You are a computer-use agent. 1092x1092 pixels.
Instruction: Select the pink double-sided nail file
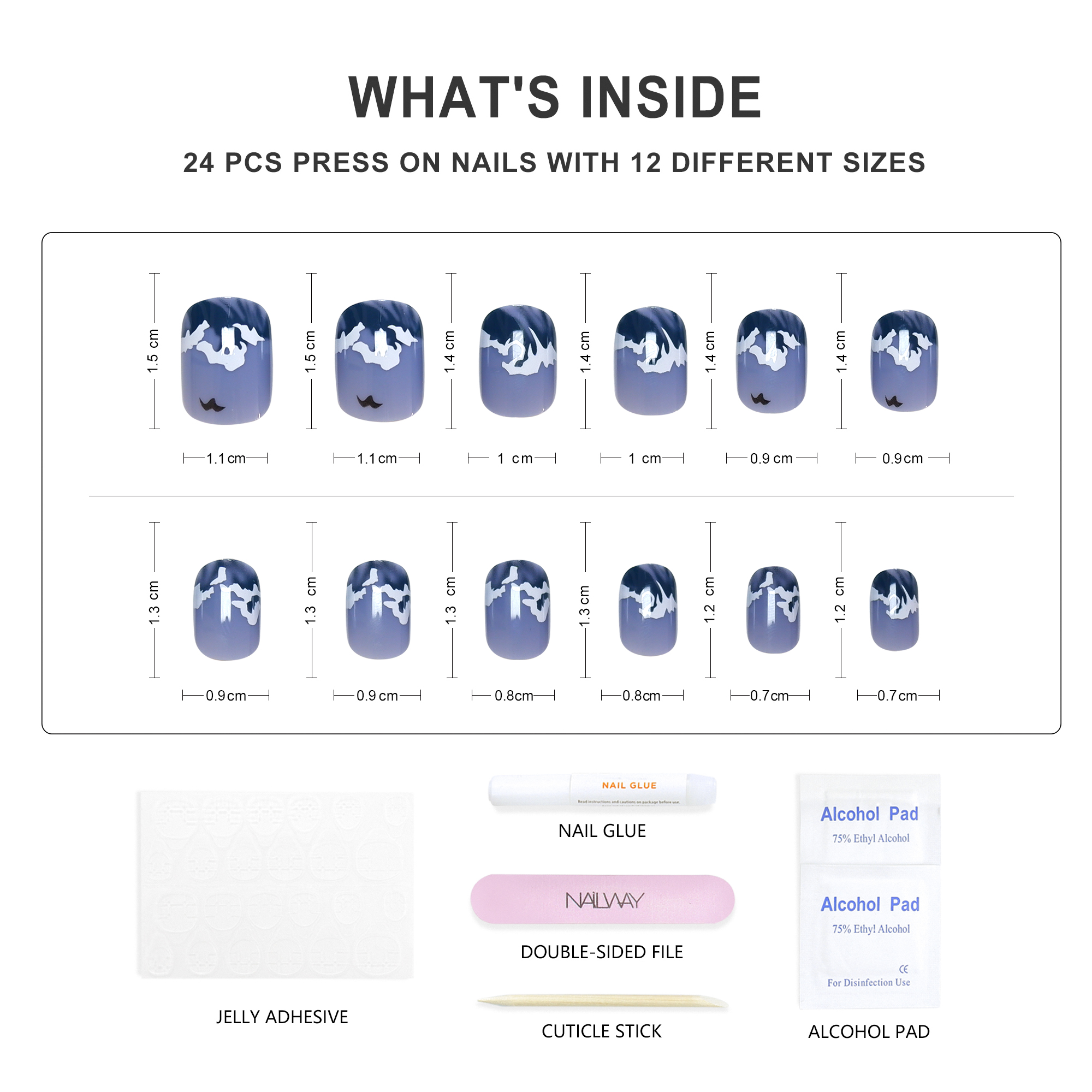click(x=603, y=900)
